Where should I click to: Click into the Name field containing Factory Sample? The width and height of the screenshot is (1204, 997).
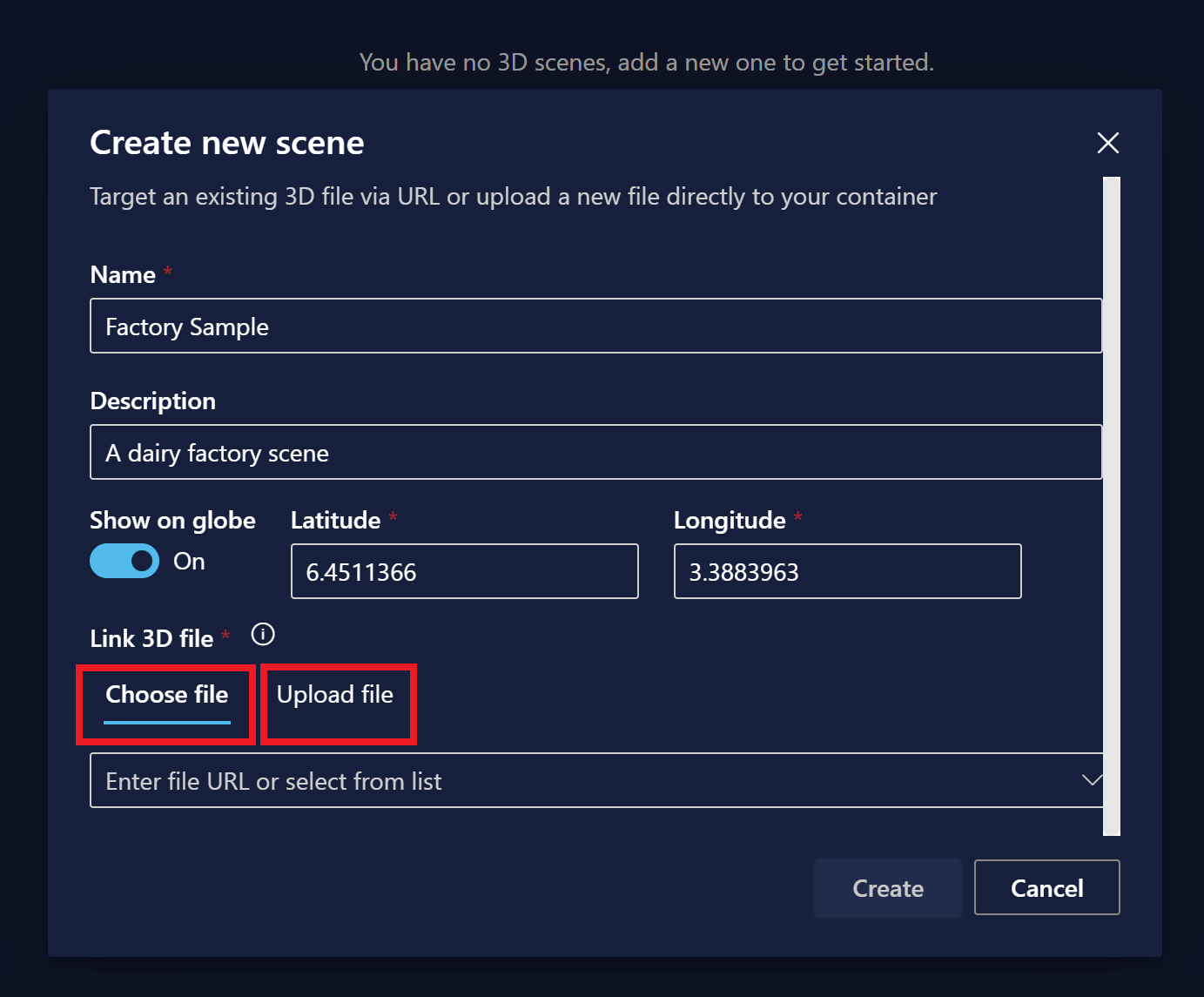596,327
